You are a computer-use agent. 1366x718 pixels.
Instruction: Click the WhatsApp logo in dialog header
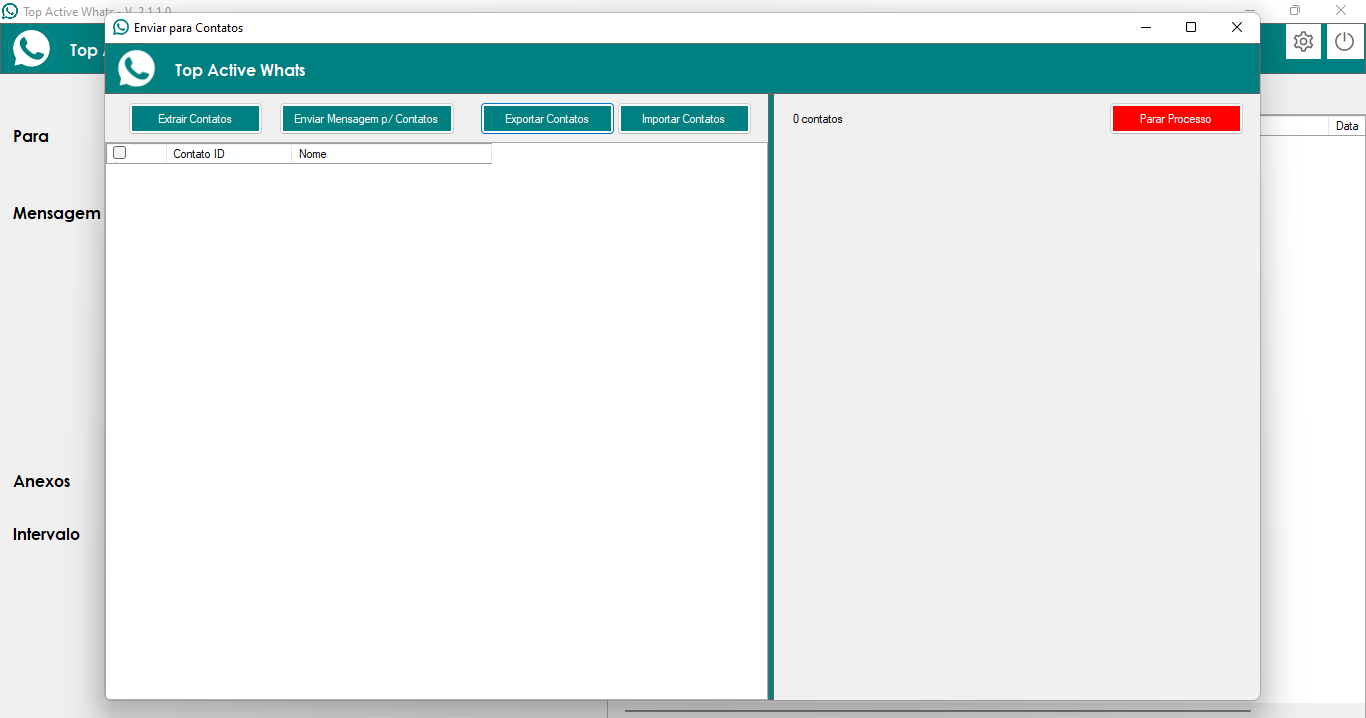137,69
